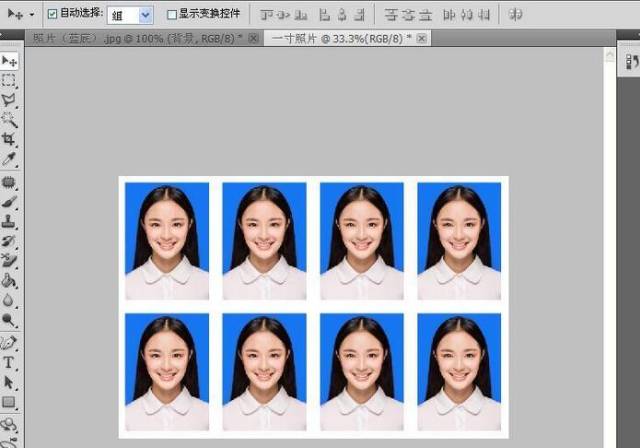The height and width of the screenshot is (448, 640).
Task: Click the top-left ID photo on canvas
Action: pyautogui.click(x=167, y=240)
